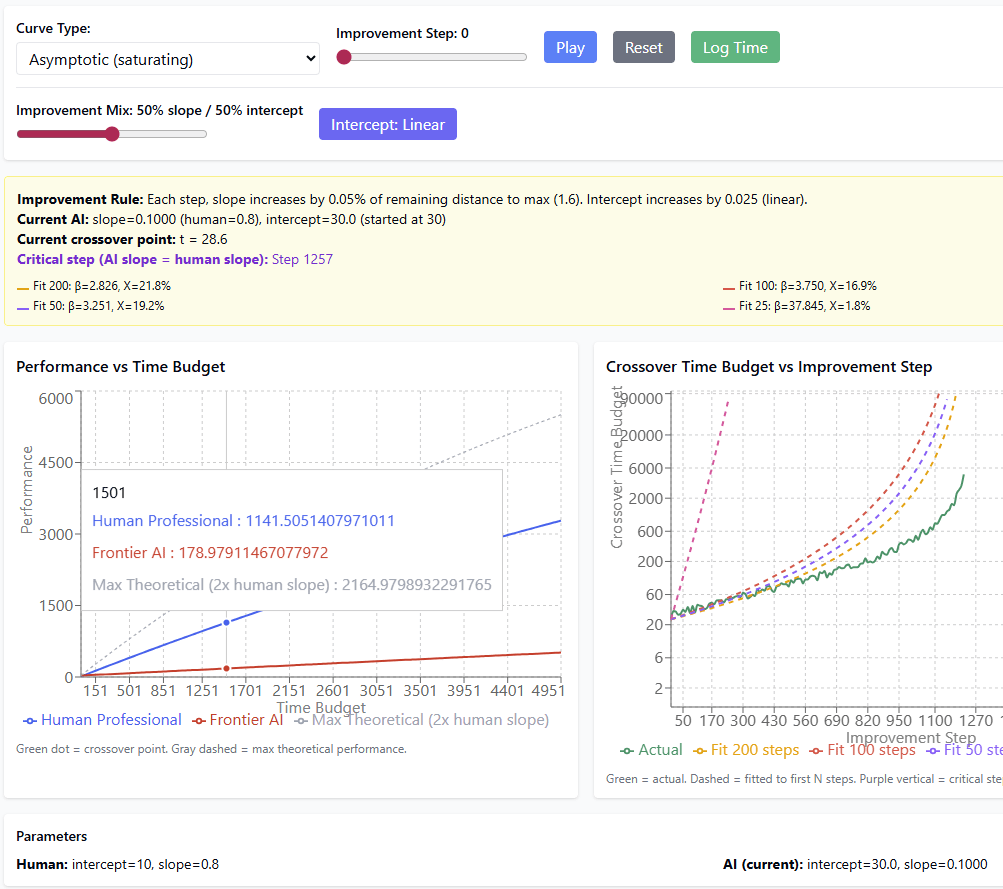The image size is (1003, 889).
Task: Click the Reset button
Action: [644, 47]
